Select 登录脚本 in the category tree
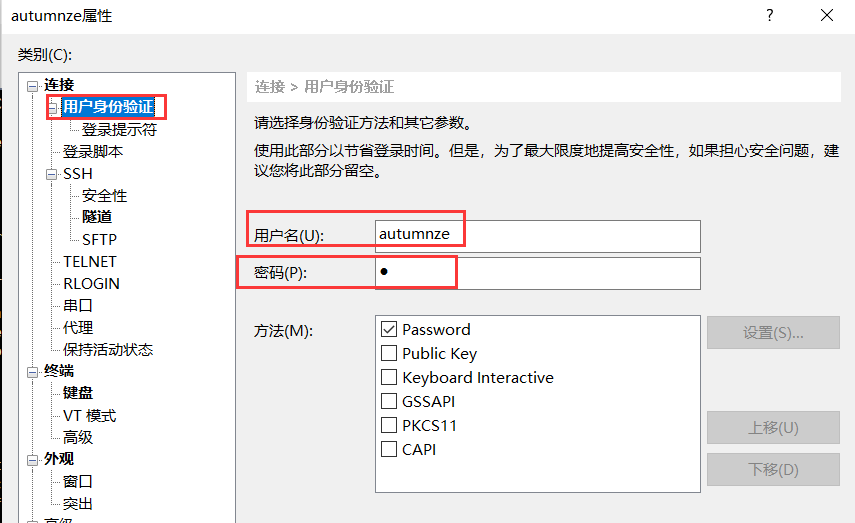The height and width of the screenshot is (523, 855). [x=93, y=152]
